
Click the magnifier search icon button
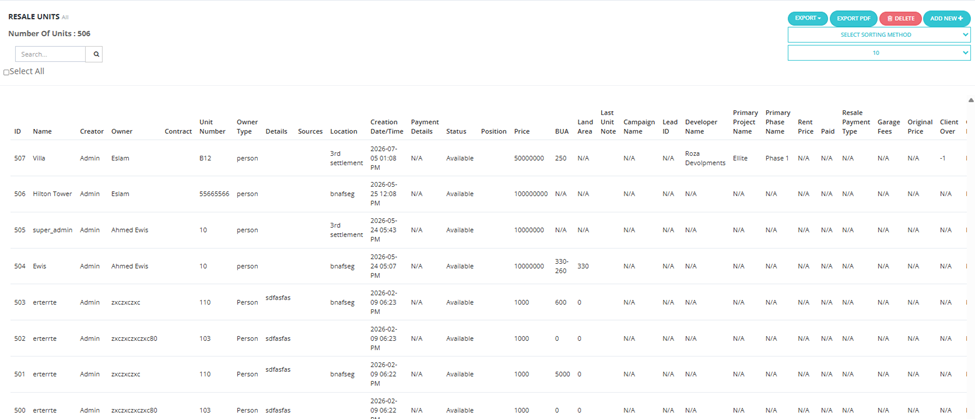coord(96,54)
